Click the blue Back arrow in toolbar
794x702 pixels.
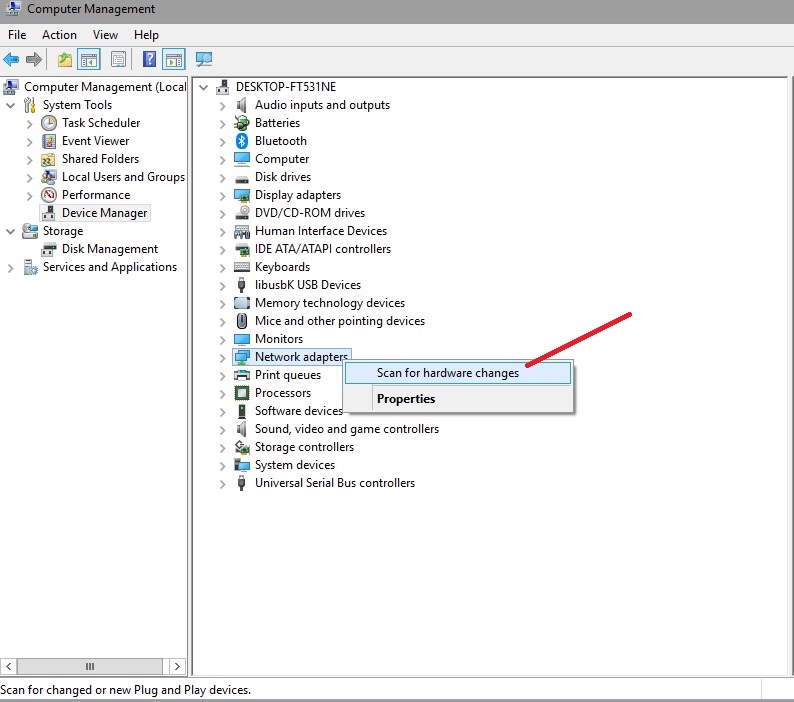point(12,60)
